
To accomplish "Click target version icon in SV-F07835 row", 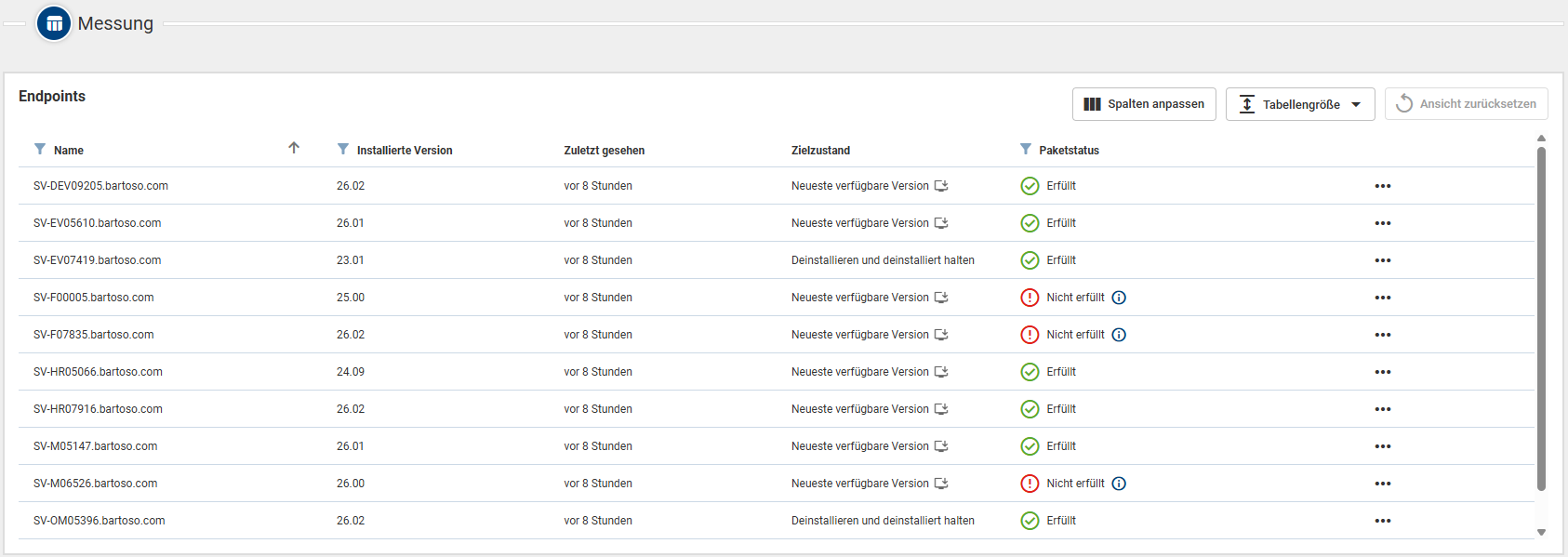I will pos(941,335).
